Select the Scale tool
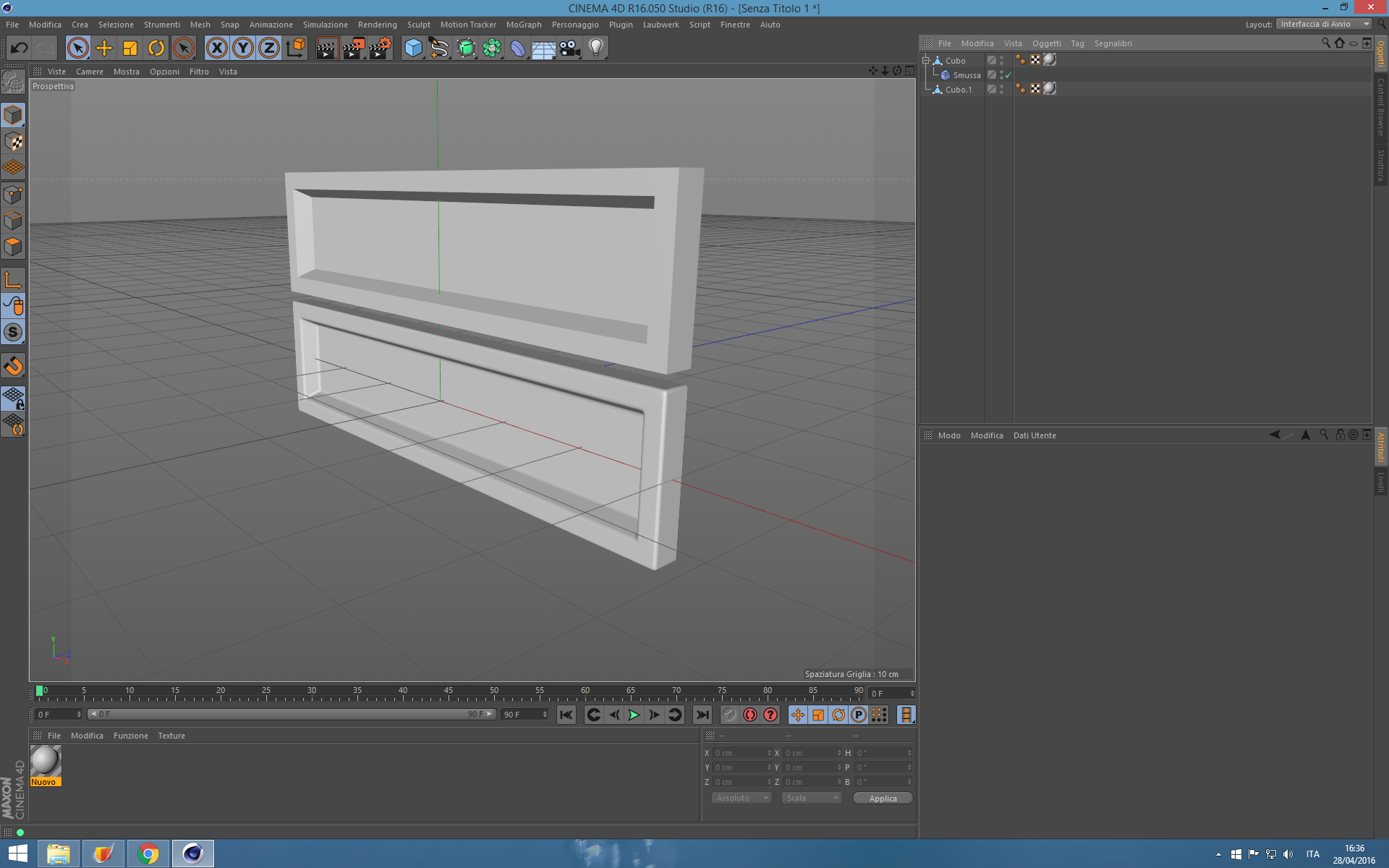Image resolution: width=1389 pixels, height=868 pixels. point(130,48)
